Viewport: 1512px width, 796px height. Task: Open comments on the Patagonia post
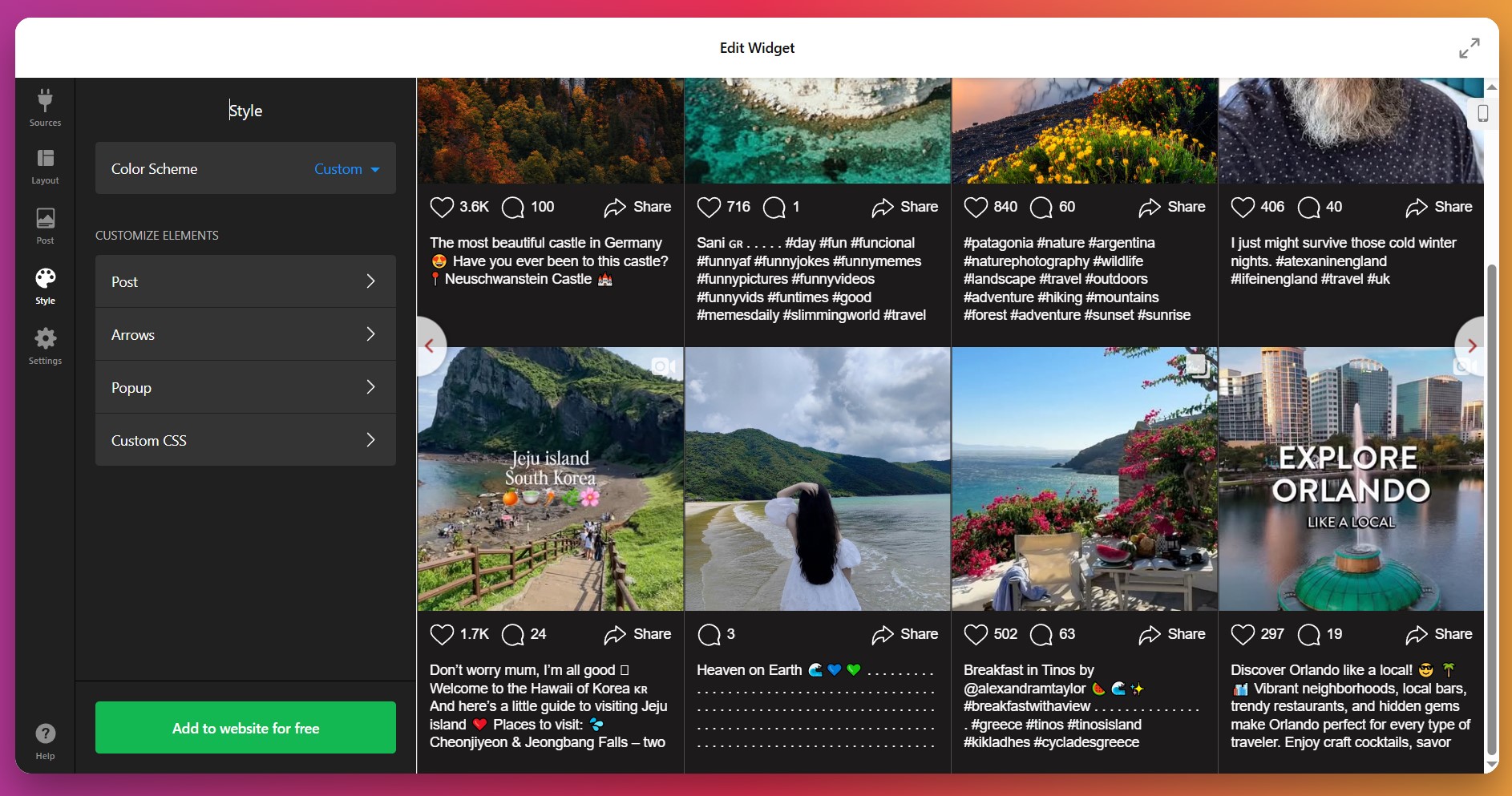(x=1041, y=207)
